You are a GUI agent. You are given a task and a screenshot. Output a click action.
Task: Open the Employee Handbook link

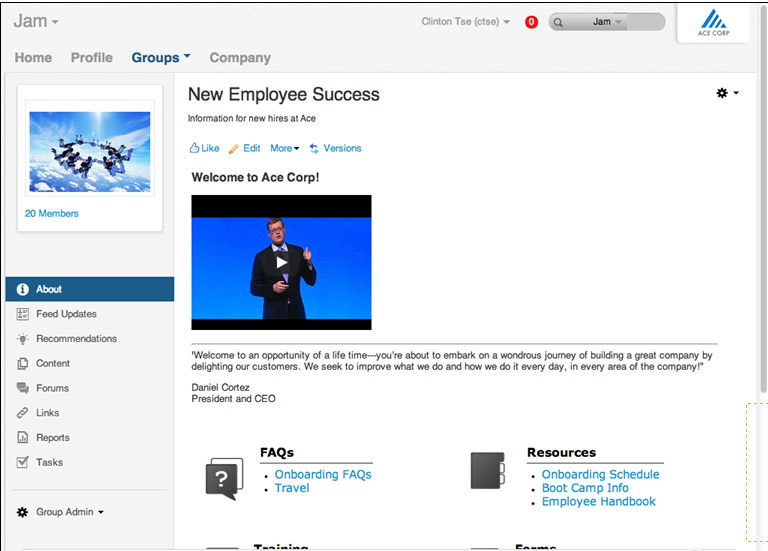pyautogui.click(x=598, y=502)
